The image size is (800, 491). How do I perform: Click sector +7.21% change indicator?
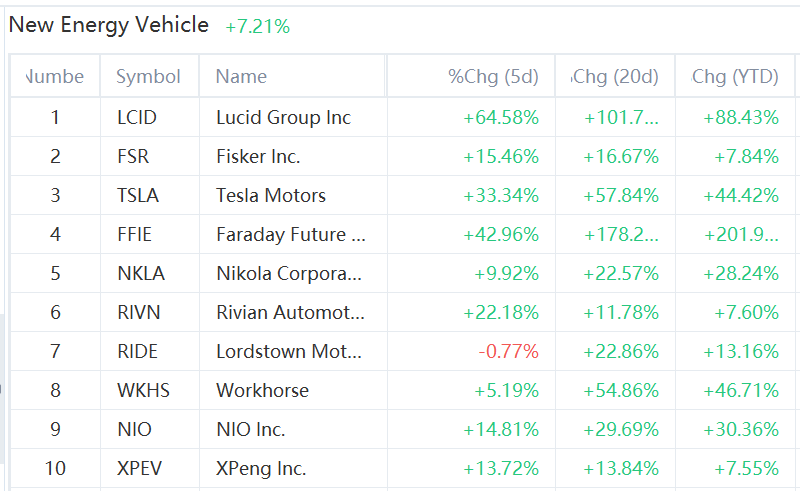257,27
